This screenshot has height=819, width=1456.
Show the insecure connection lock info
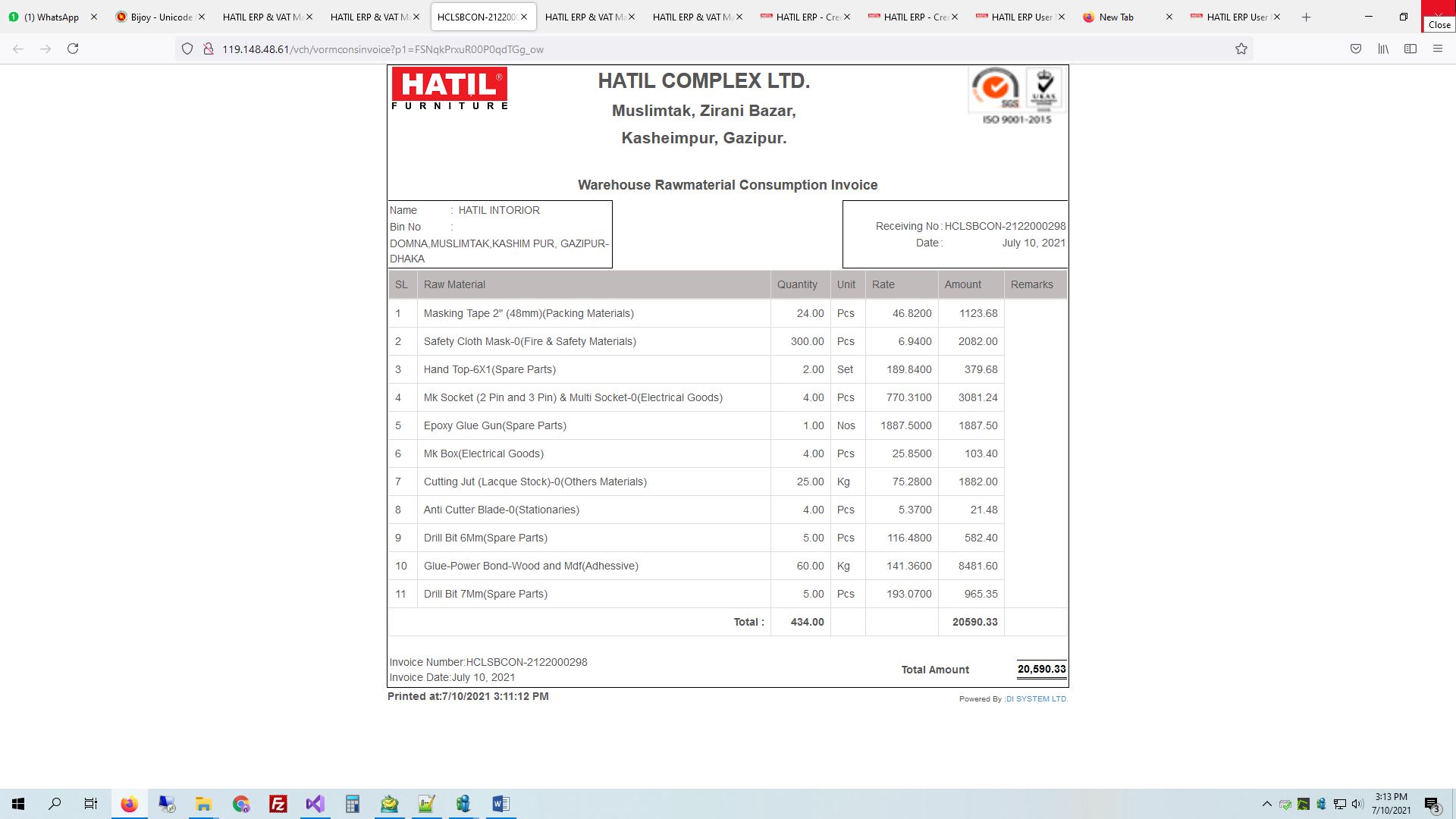click(x=208, y=49)
